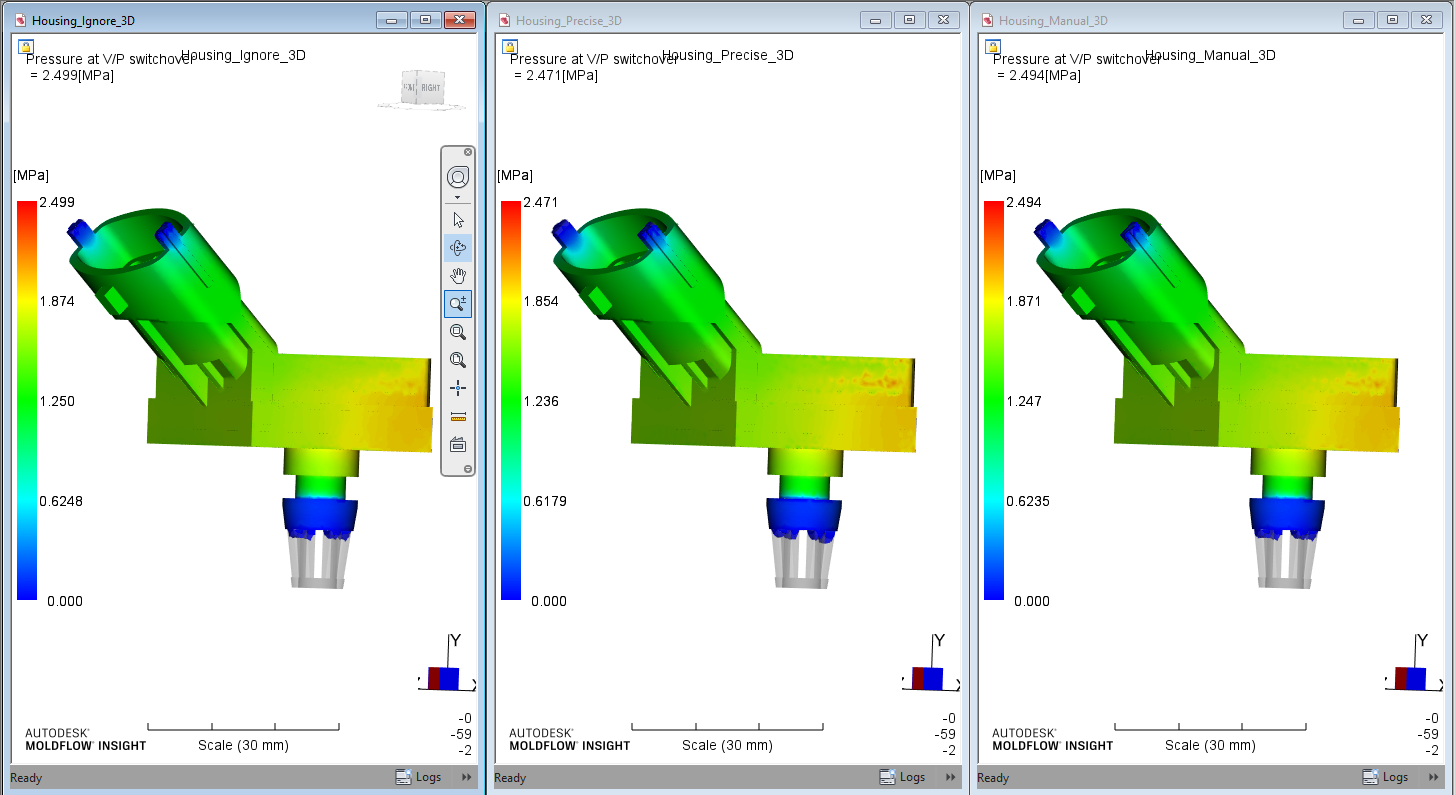Toggle the plot lock in Housing_Precise_3D
The image size is (1455, 795).
point(509,46)
